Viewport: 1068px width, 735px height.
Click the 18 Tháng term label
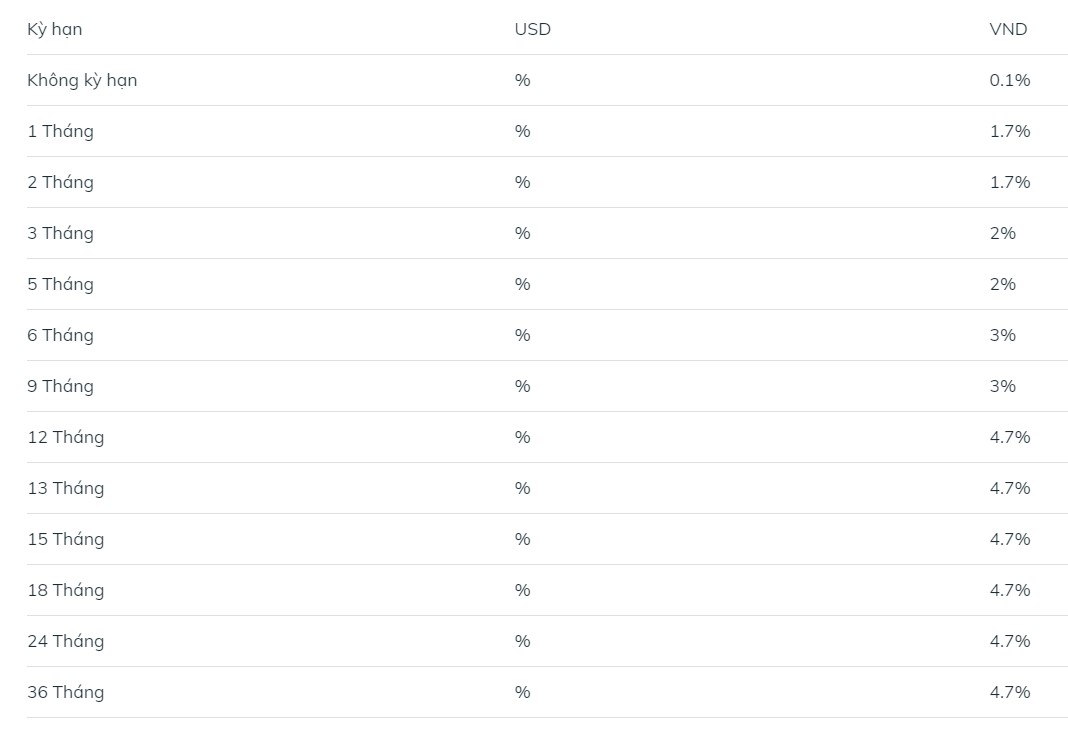(66, 590)
